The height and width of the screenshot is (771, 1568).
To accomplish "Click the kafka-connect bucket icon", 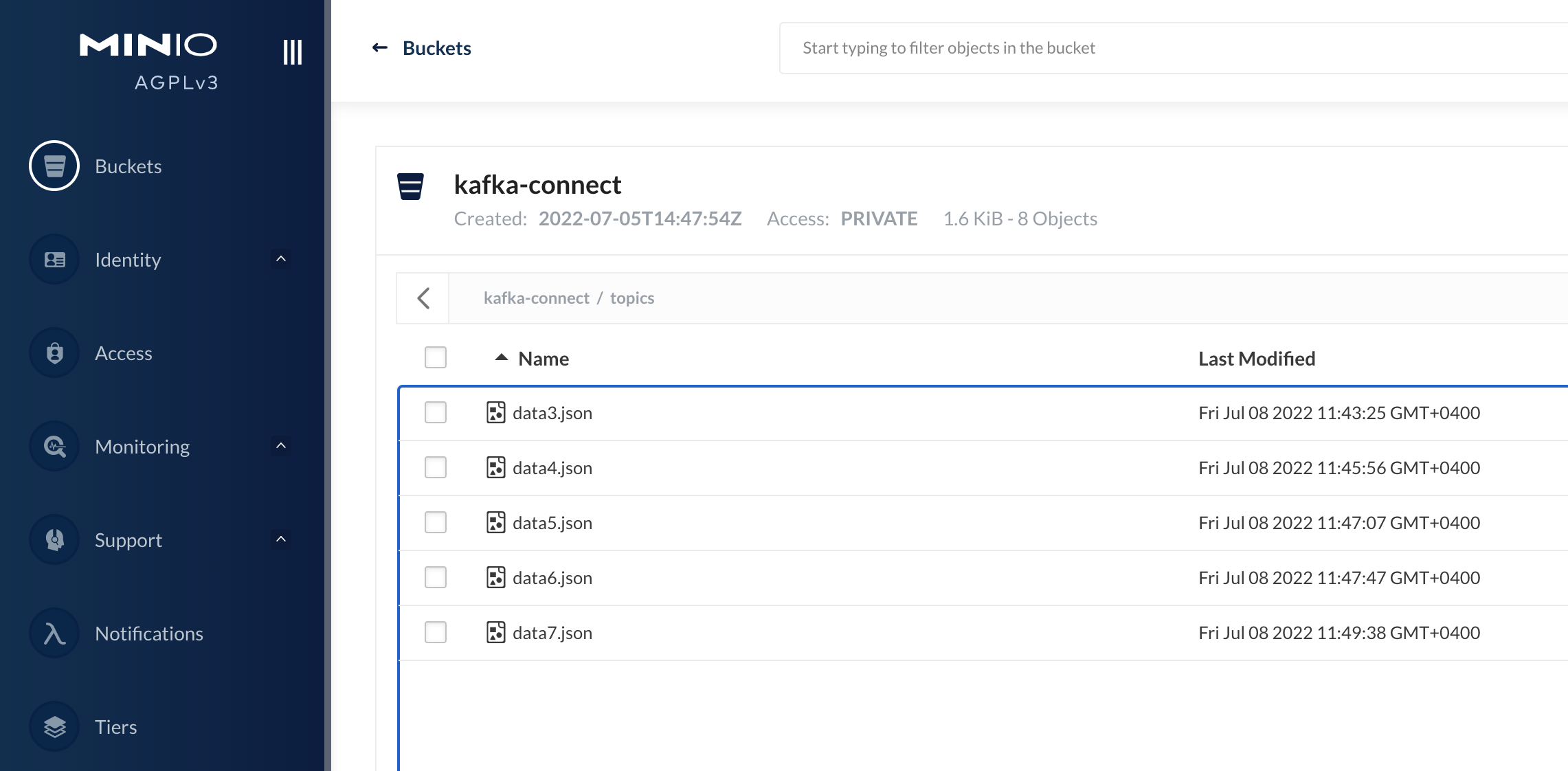I will pos(410,186).
